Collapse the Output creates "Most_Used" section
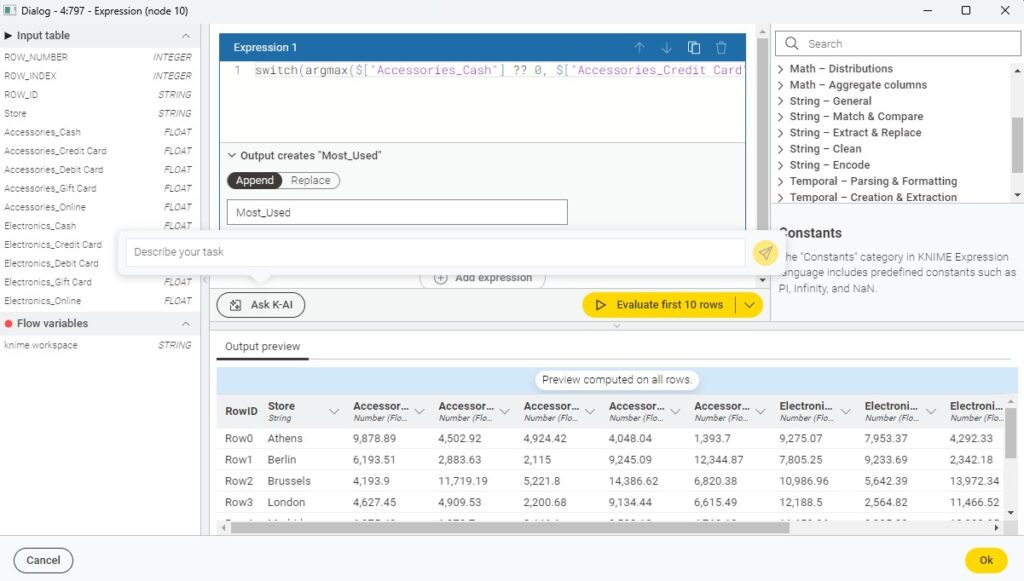Image resolution: width=1024 pixels, height=581 pixels. pyautogui.click(x=232, y=156)
